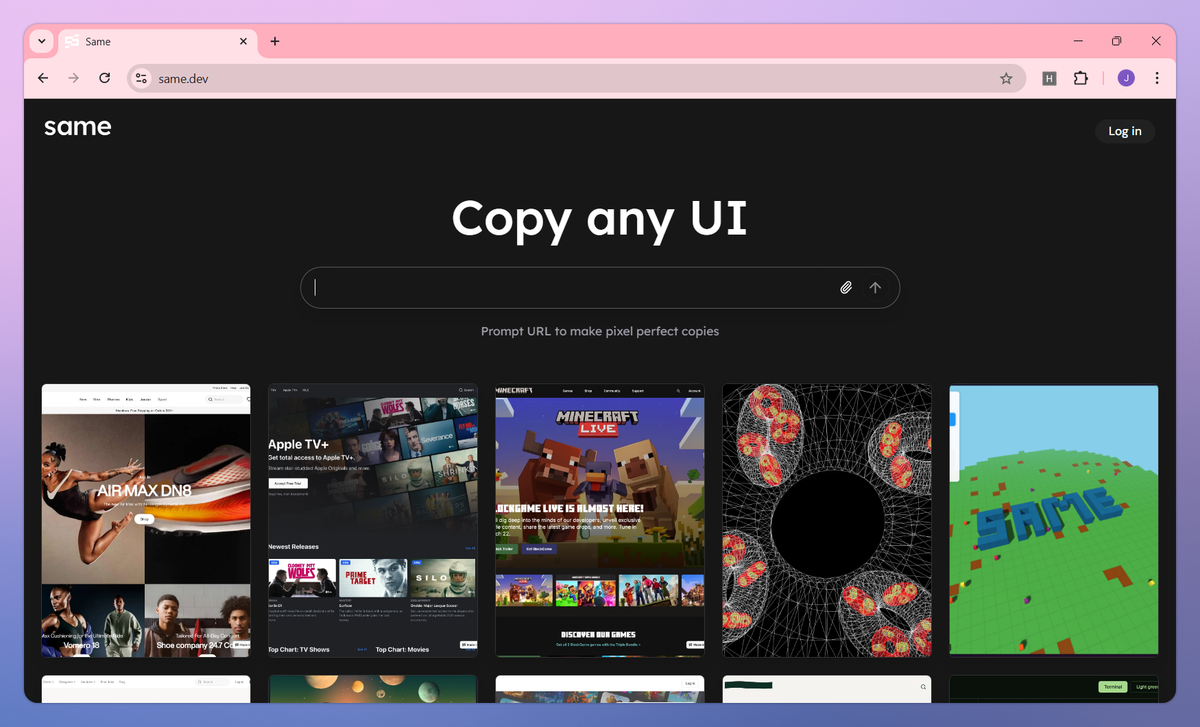Open the Air Max DN8 example thumbnail
Screen dimensions: 1200x727
[x=145, y=520]
